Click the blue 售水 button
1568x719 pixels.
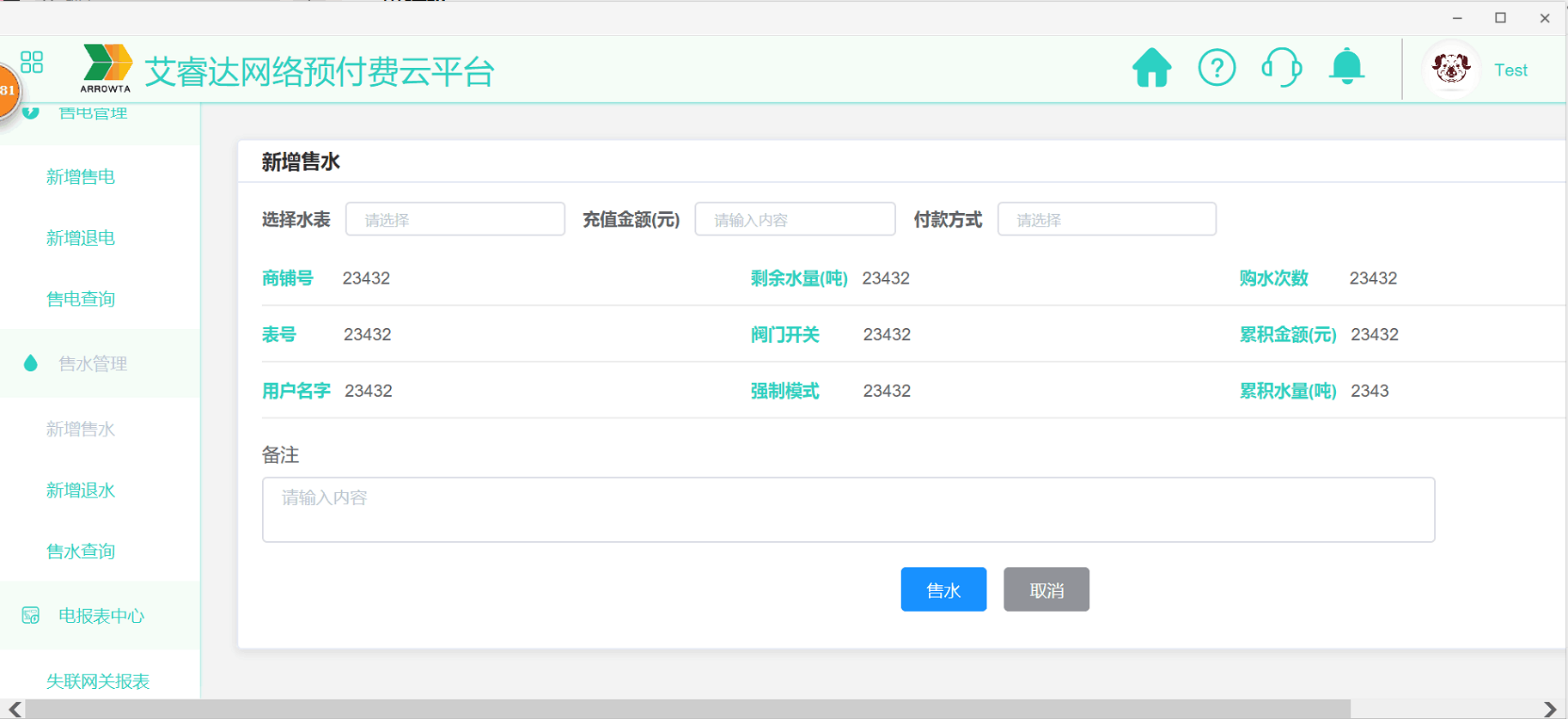click(943, 590)
